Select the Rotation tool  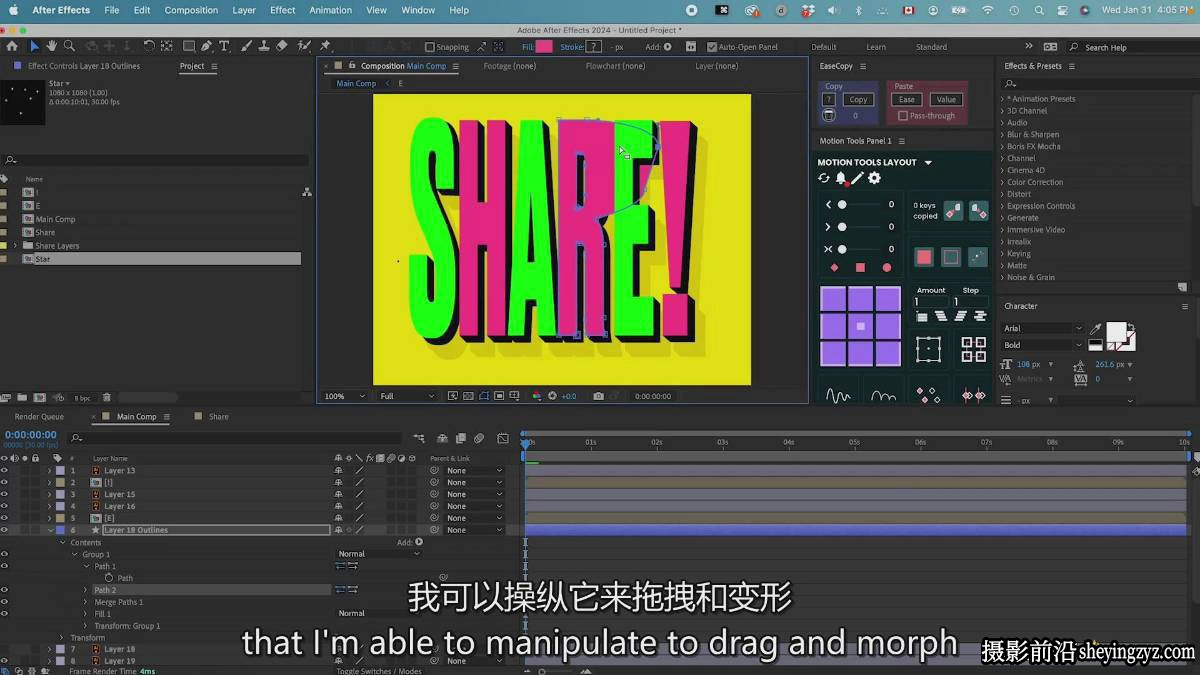point(149,46)
